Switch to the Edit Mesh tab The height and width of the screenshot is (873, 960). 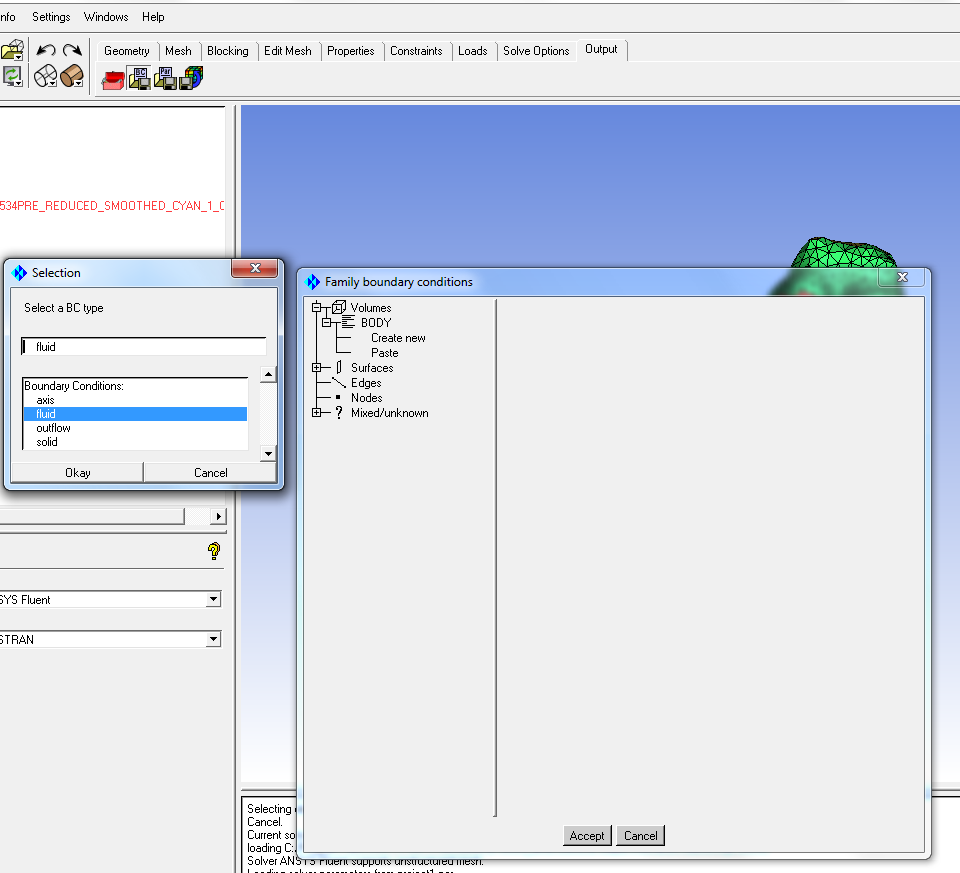(x=288, y=51)
